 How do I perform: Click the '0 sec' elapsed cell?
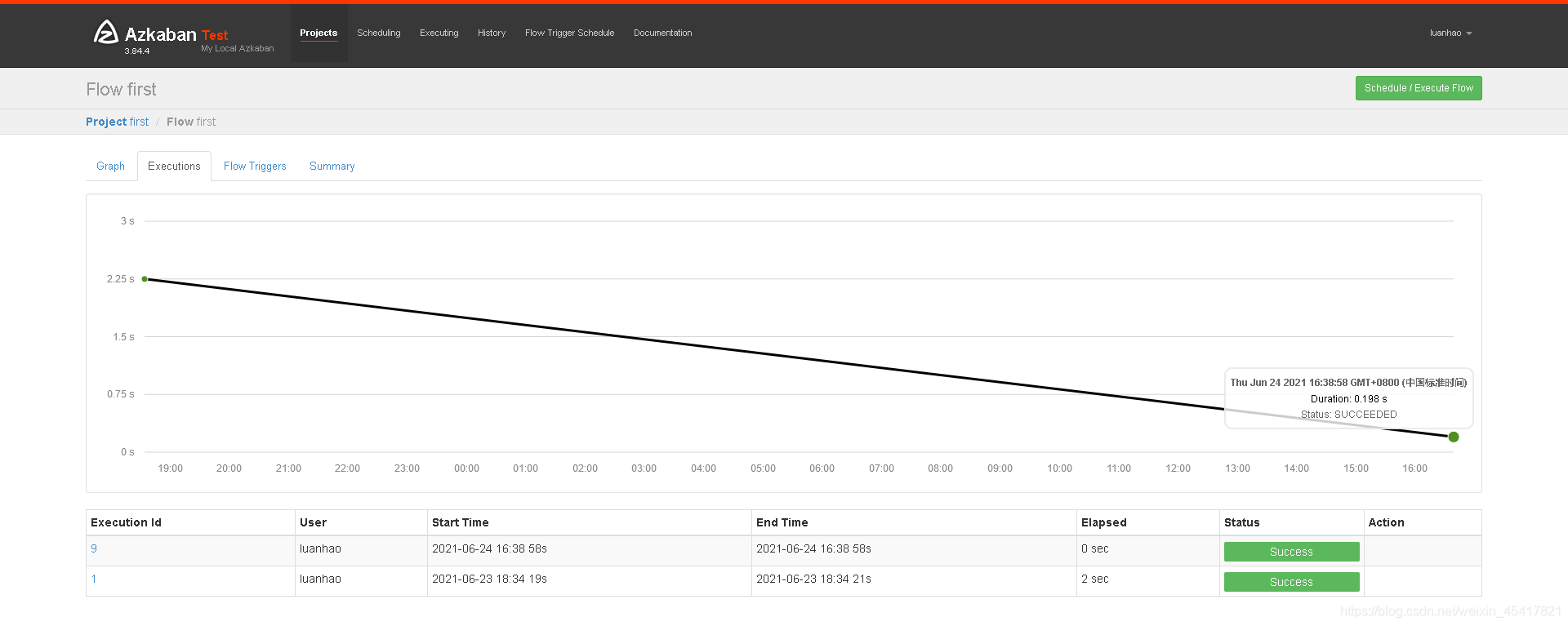click(x=1148, y=551)
